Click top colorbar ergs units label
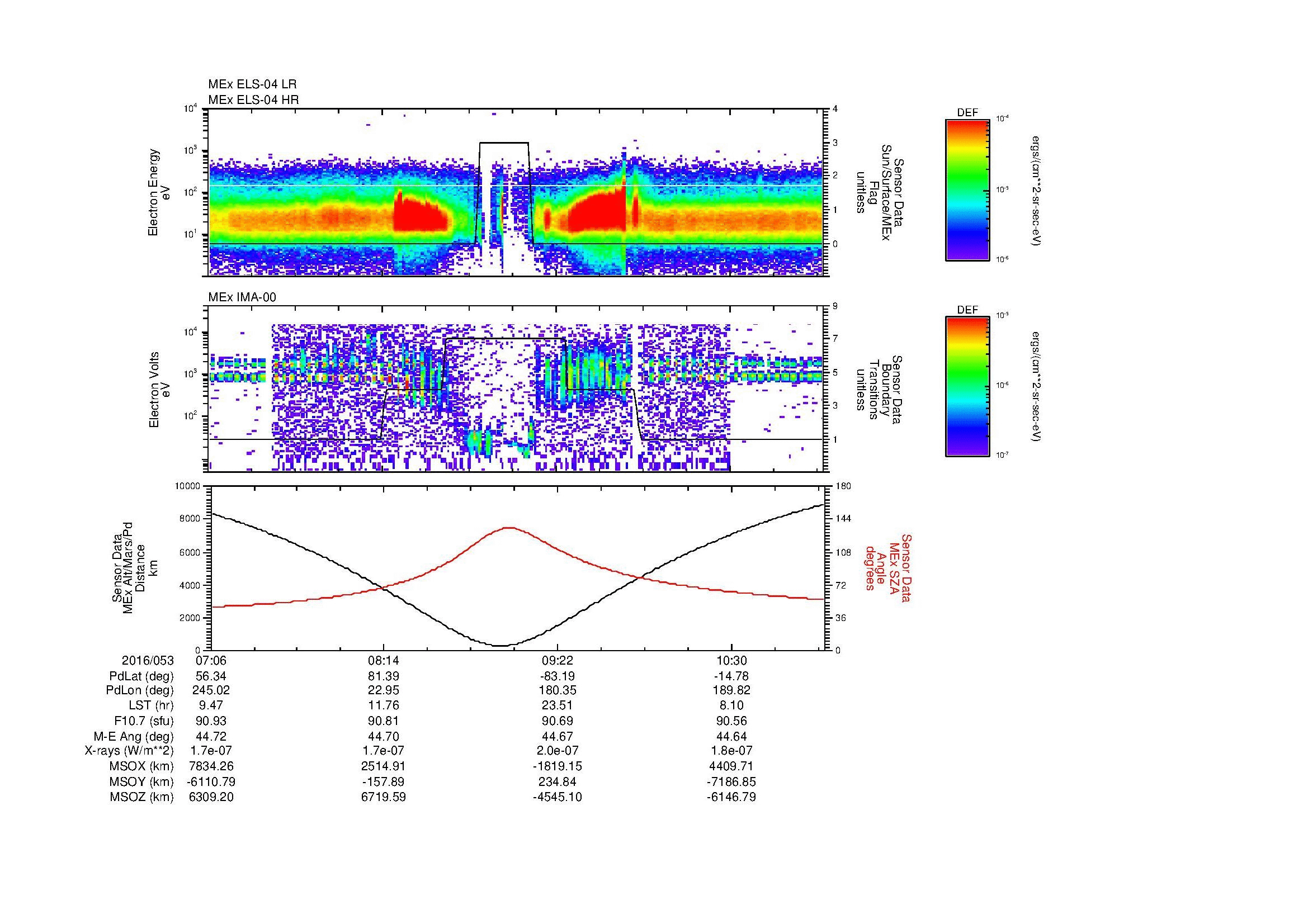The height and width of the screenshot is (924, 1308). (1036, 190)
